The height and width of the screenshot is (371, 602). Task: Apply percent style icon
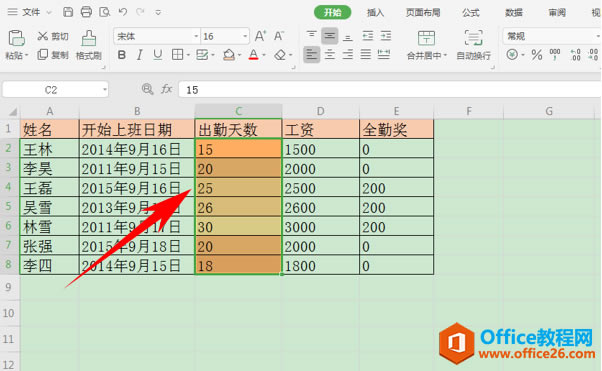pos(537,55)
